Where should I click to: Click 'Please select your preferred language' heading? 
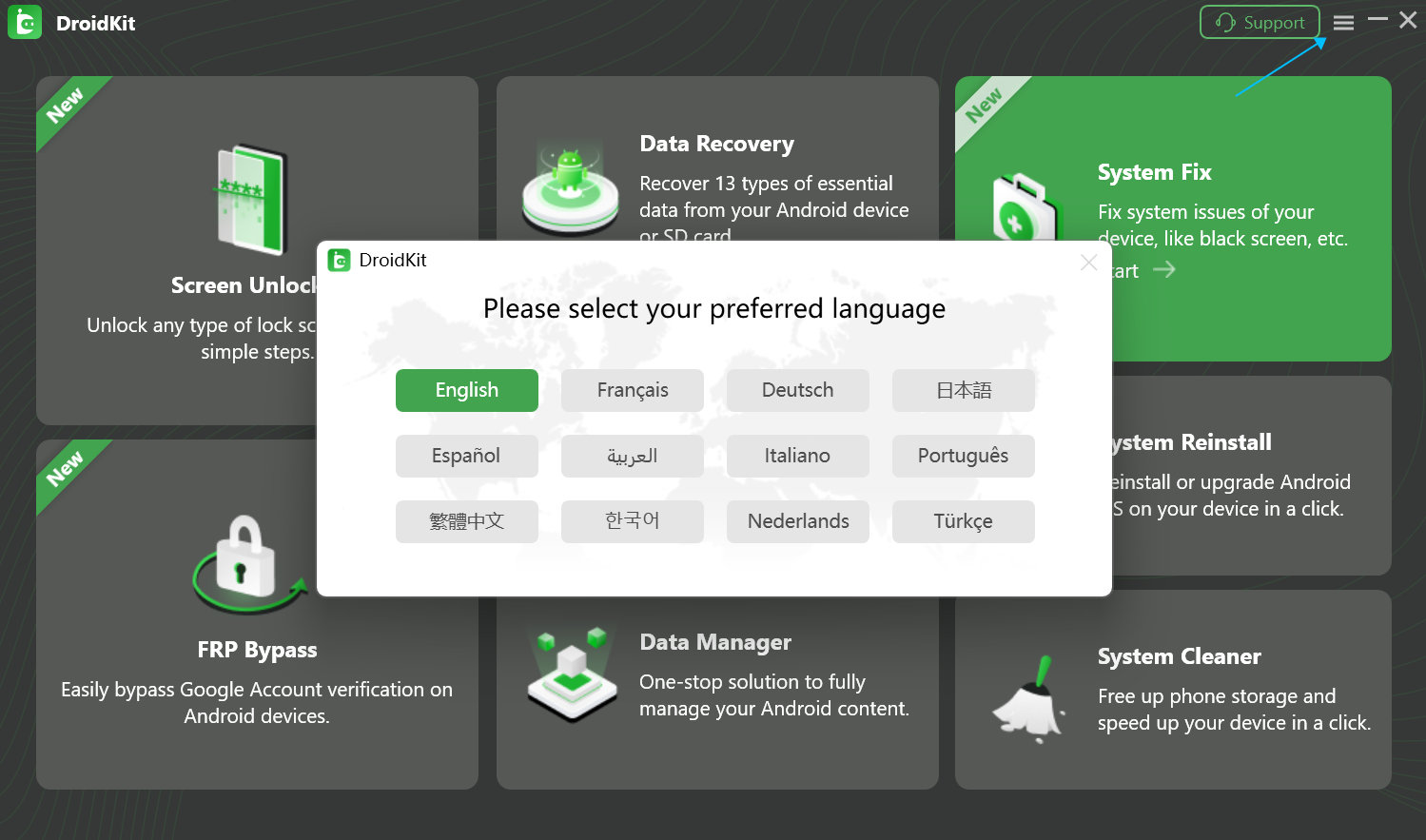click(714, 309)
